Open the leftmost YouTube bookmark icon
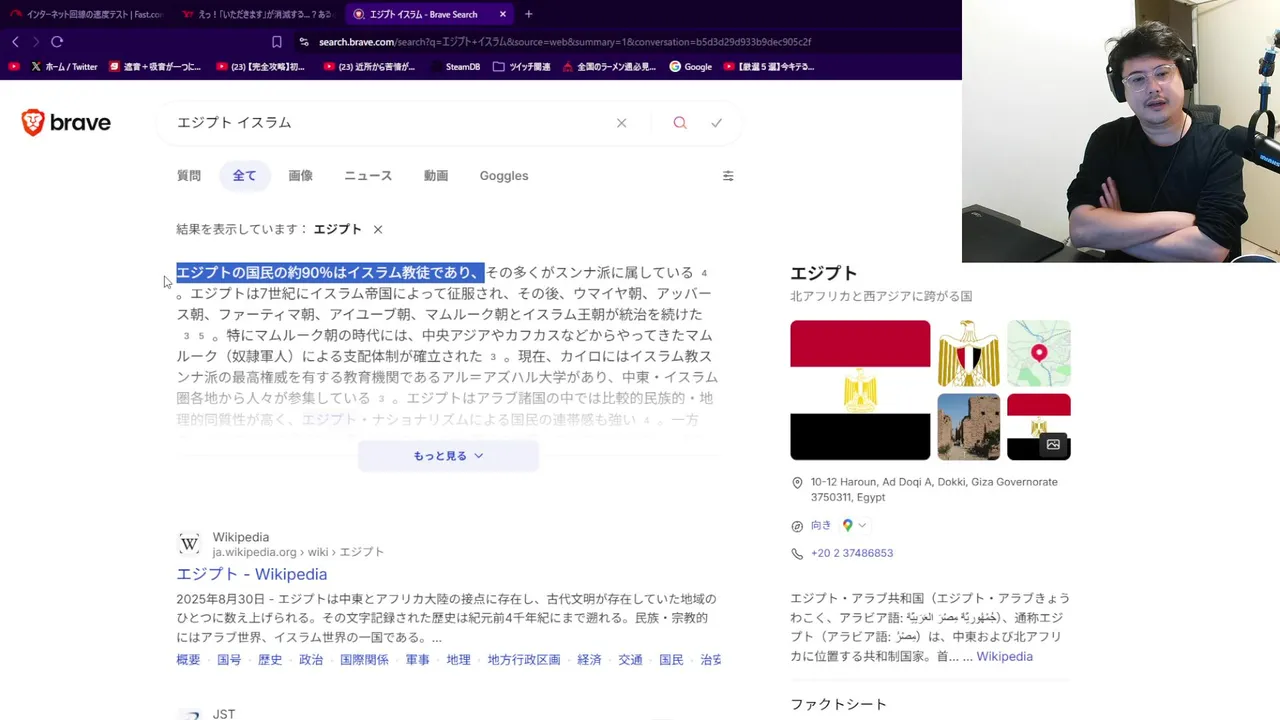 pyautogui.click(x=14, y=67)
